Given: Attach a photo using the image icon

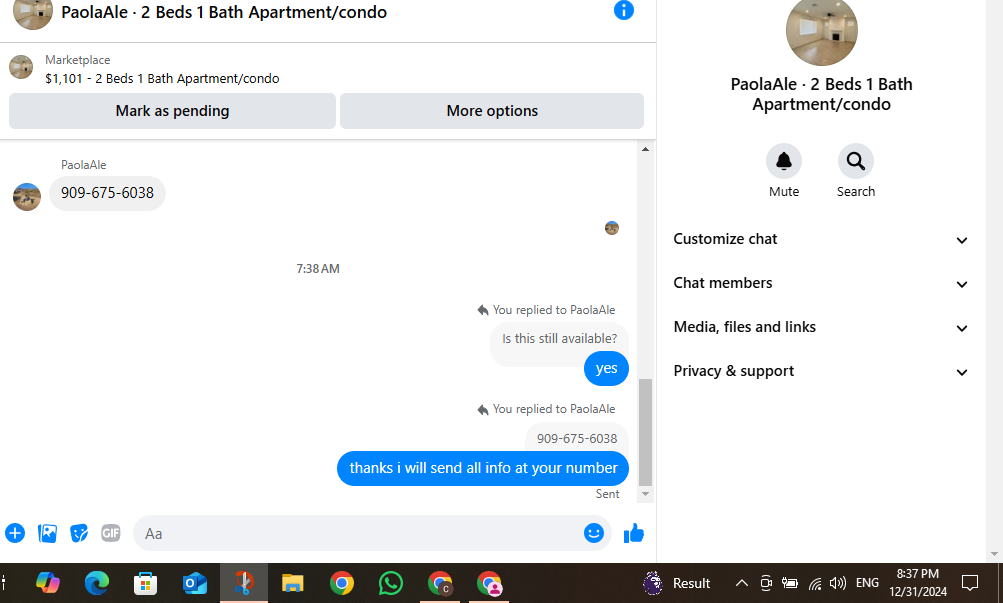Looking at the screenshot, I should pyautogui.click(x=47, y=533).
